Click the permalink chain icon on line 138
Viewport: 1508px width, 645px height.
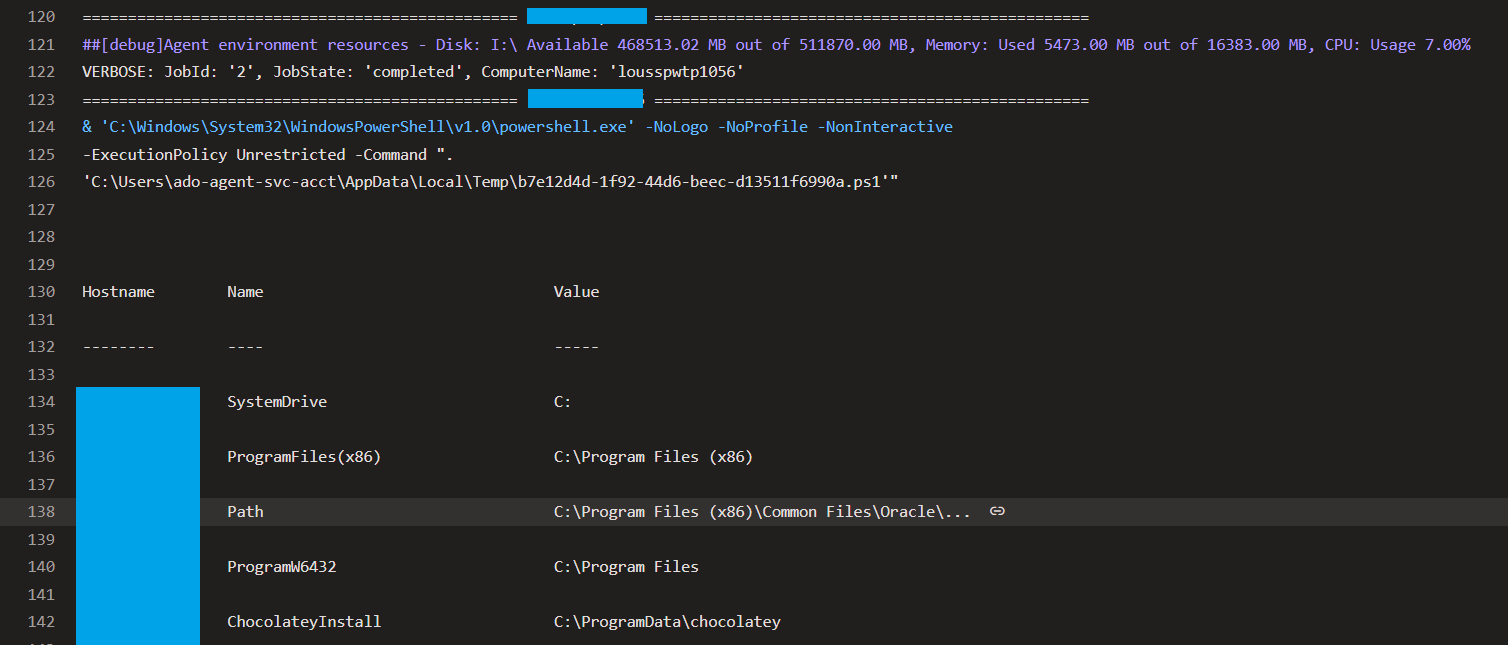[996, 511]
